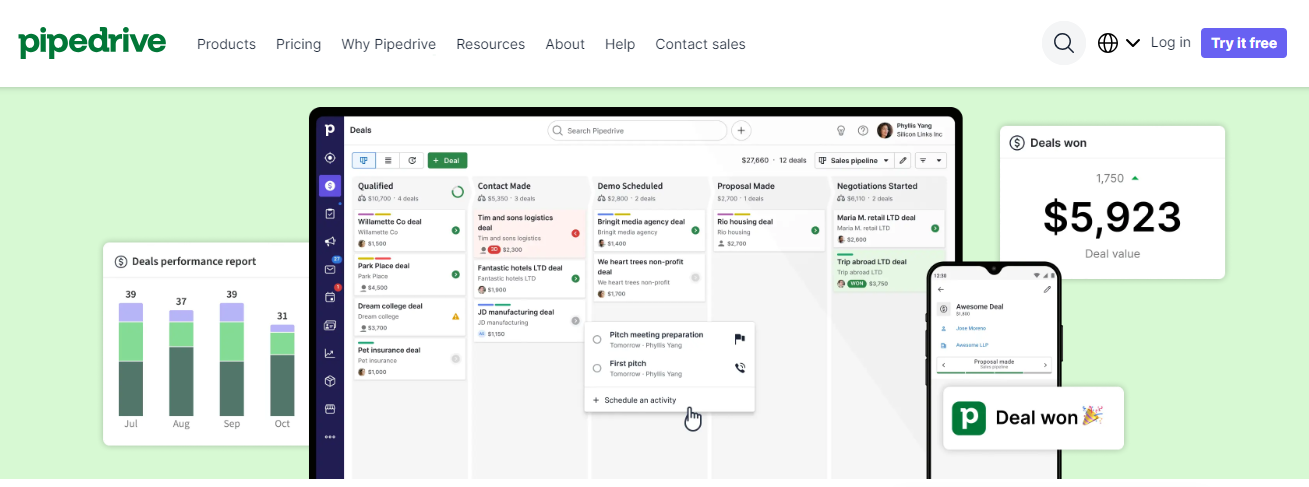Check the Pitch meeting preparation radio circle
Screen dimensions: 1309x487
[597, 339]
